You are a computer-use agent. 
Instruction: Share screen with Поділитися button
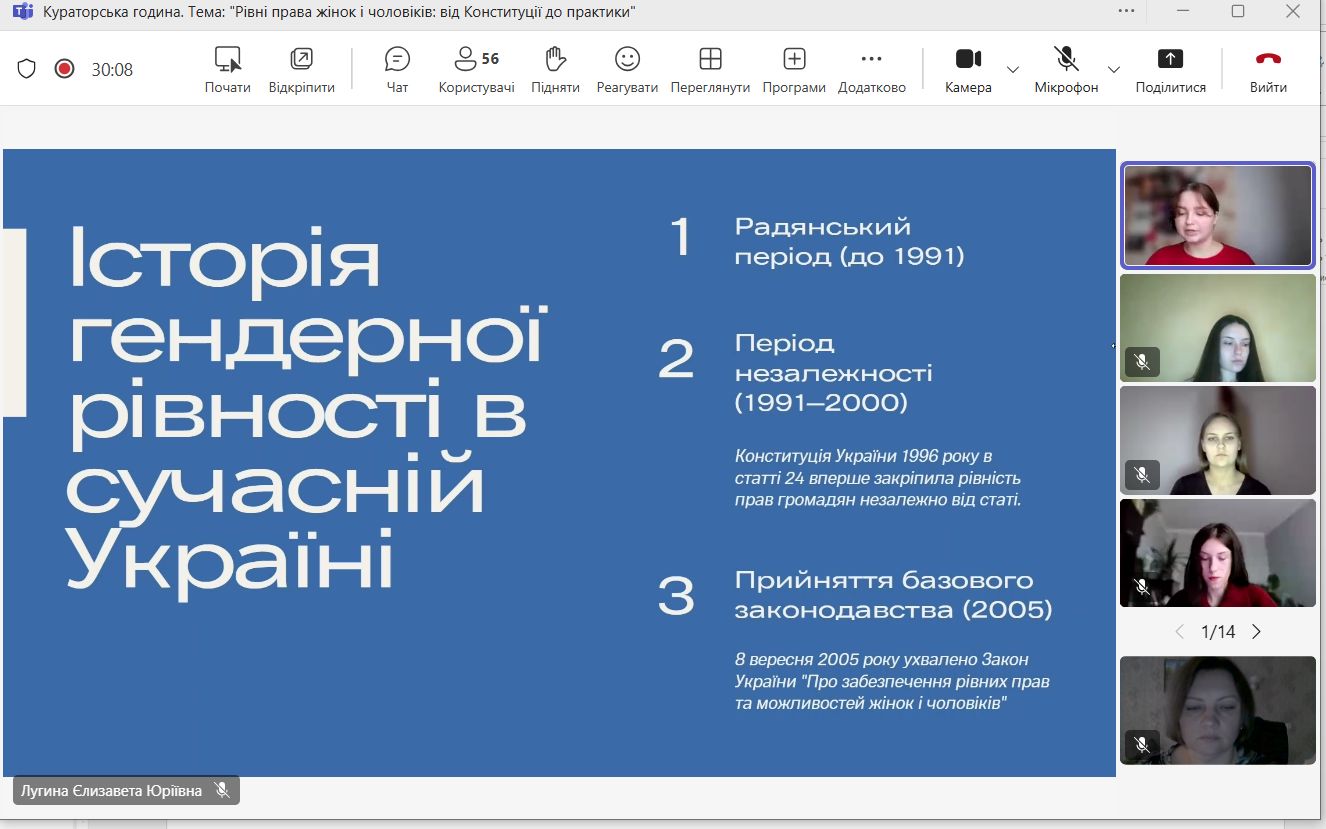point(1170,68)
